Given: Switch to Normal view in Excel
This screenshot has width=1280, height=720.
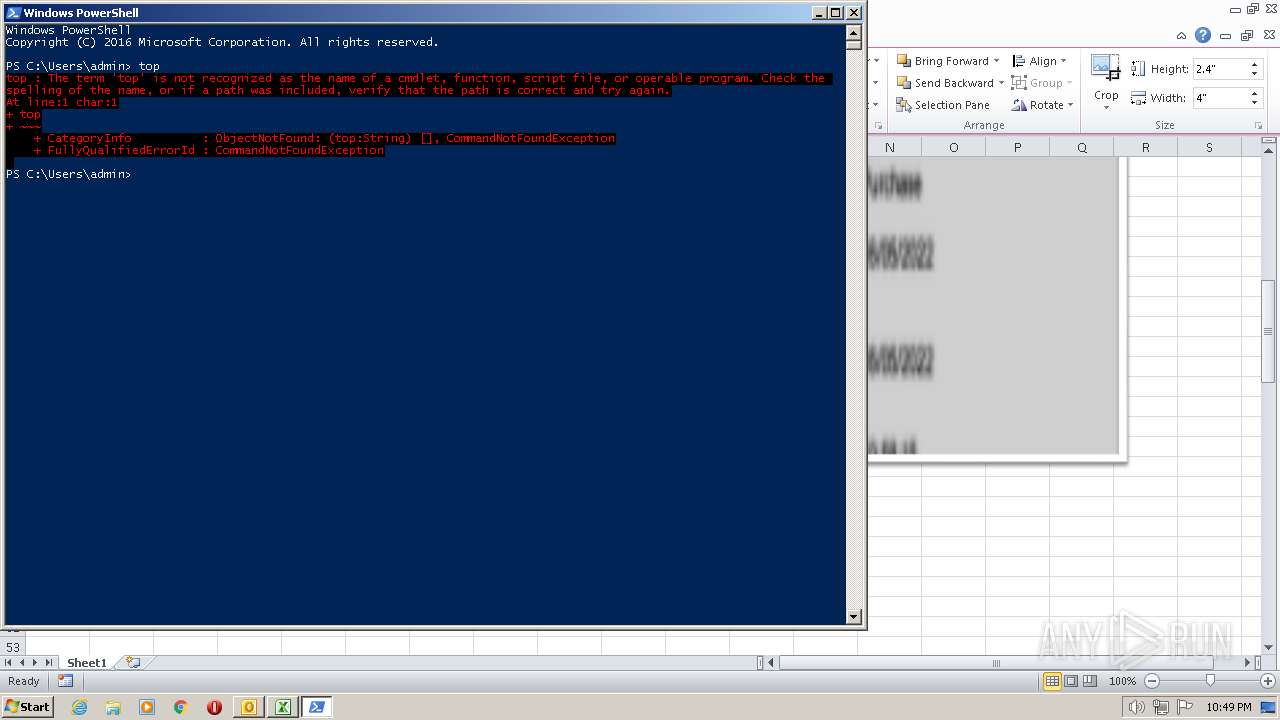Looking at the screenshot, I should [x=1052, y=681].
